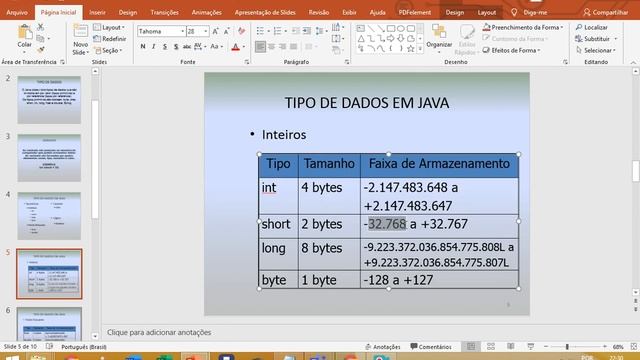The width and height of the screenshot is (640, 360).
Task: Switch to reading view icon
Action: 511,347
